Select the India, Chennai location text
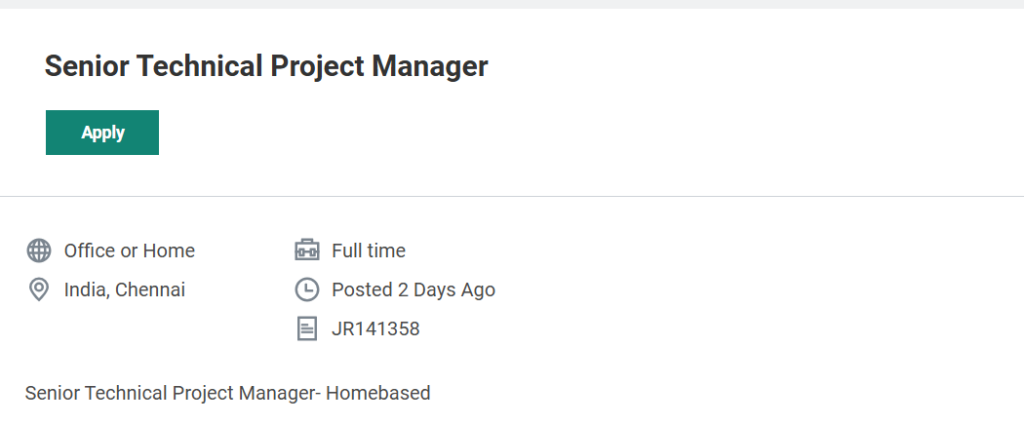Viewport: 1024px width, 424px height. [x=124, y=290]
